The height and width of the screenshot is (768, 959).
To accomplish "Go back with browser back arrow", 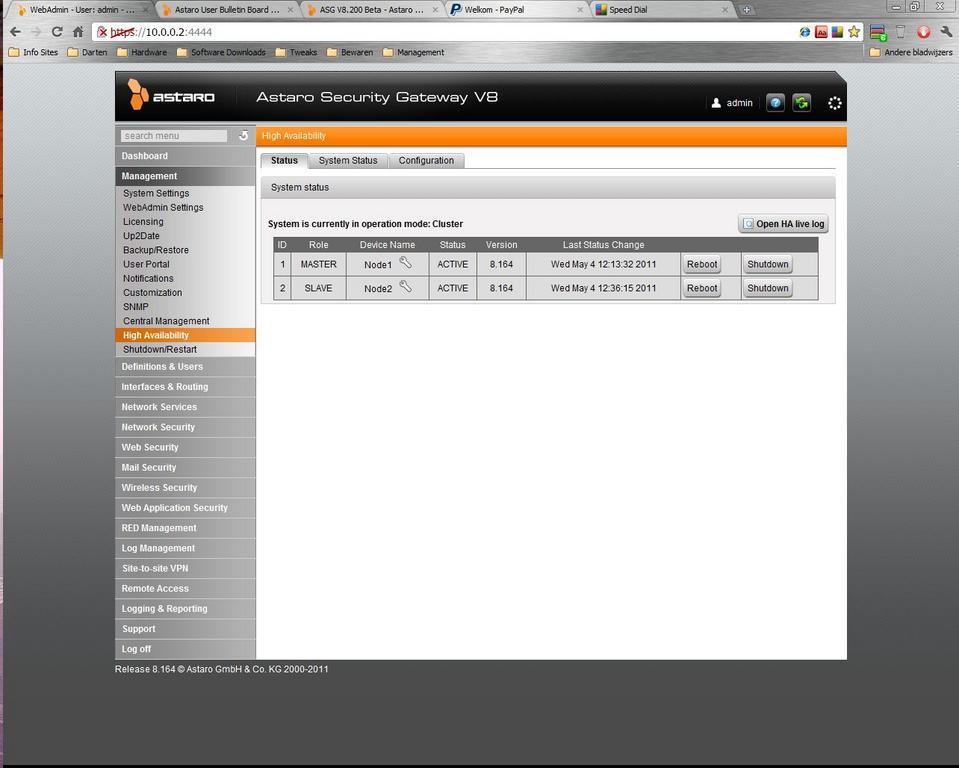I will click(15, 32).
